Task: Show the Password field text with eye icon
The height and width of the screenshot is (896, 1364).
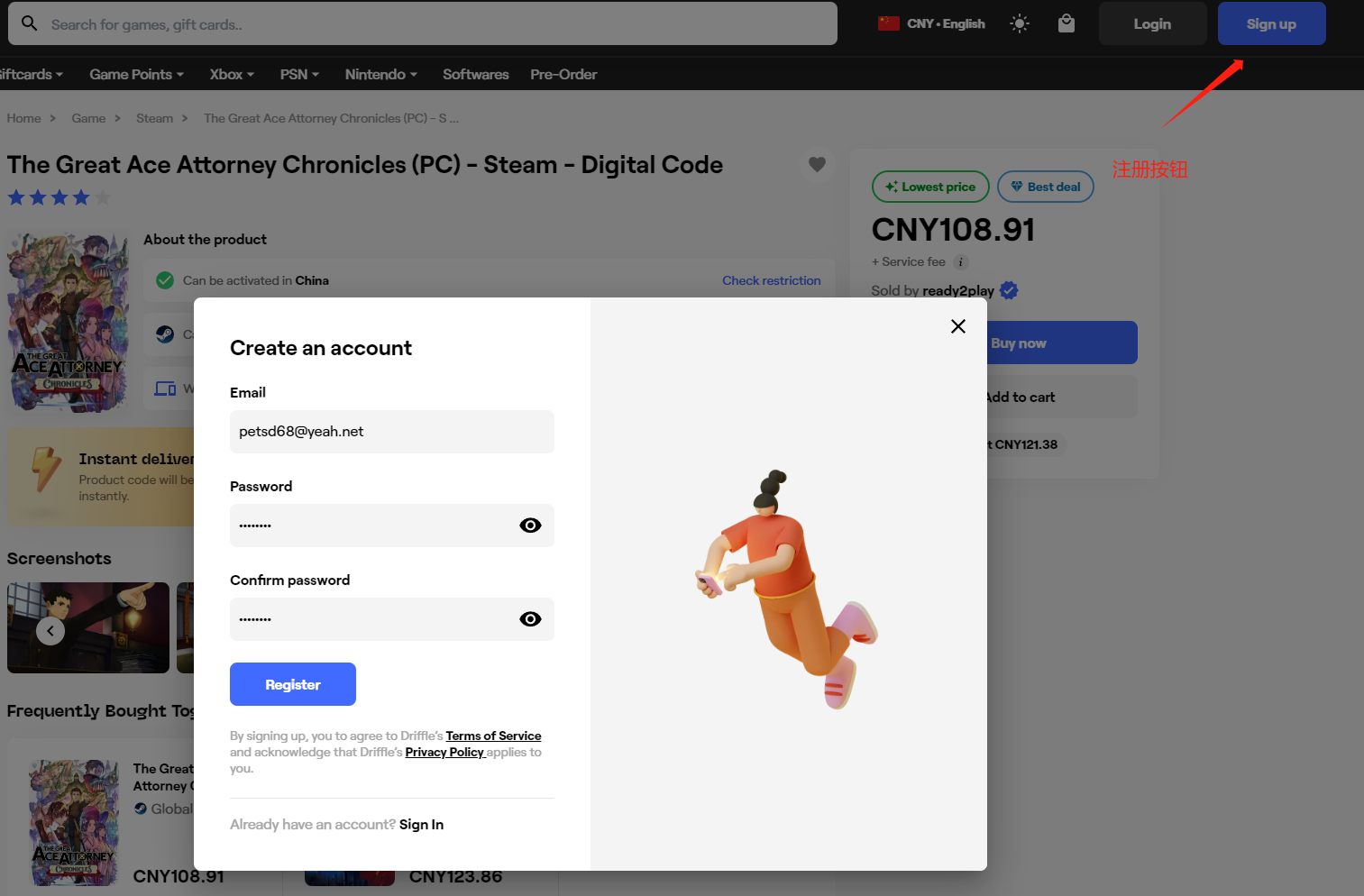Action: click(x=530, y=526)
